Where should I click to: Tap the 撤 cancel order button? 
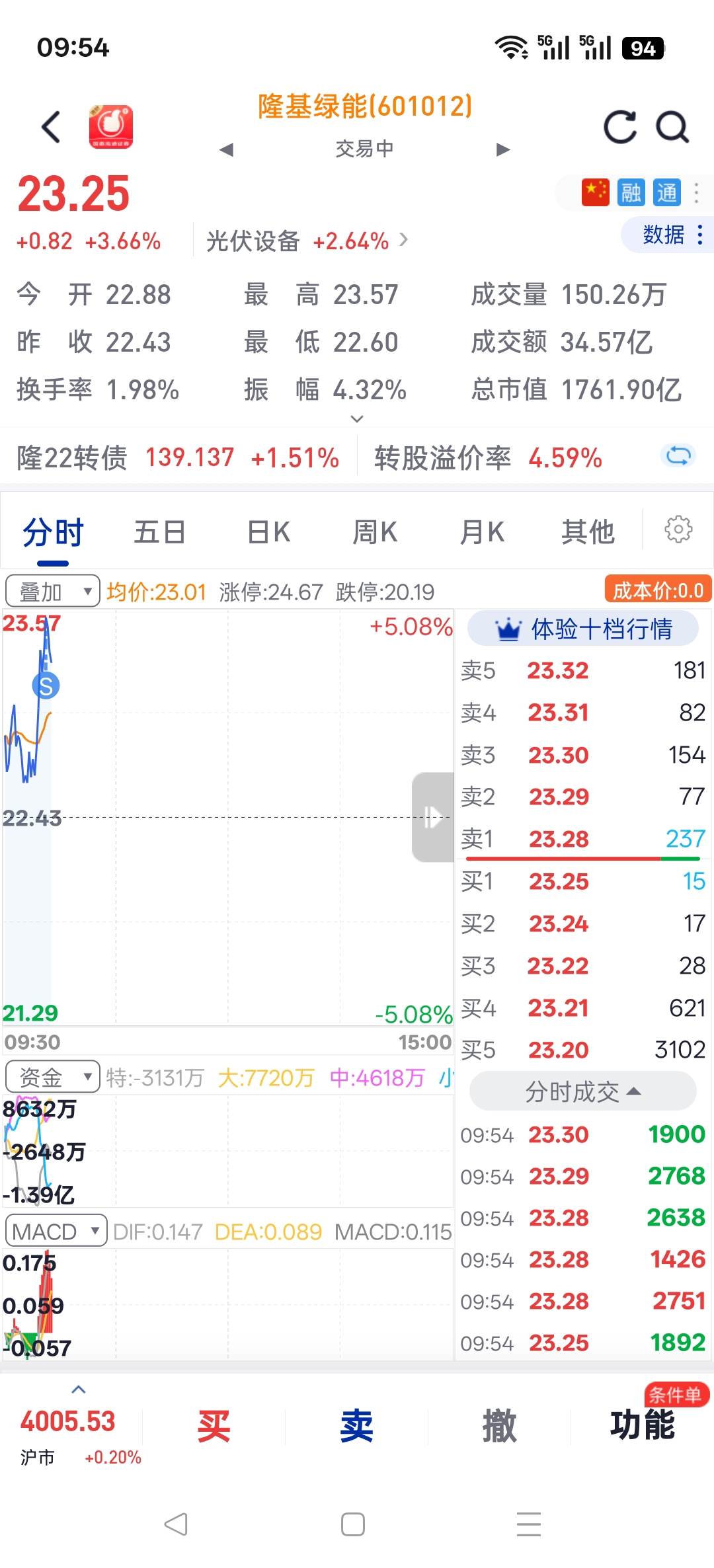click(x=499, y=1427)
